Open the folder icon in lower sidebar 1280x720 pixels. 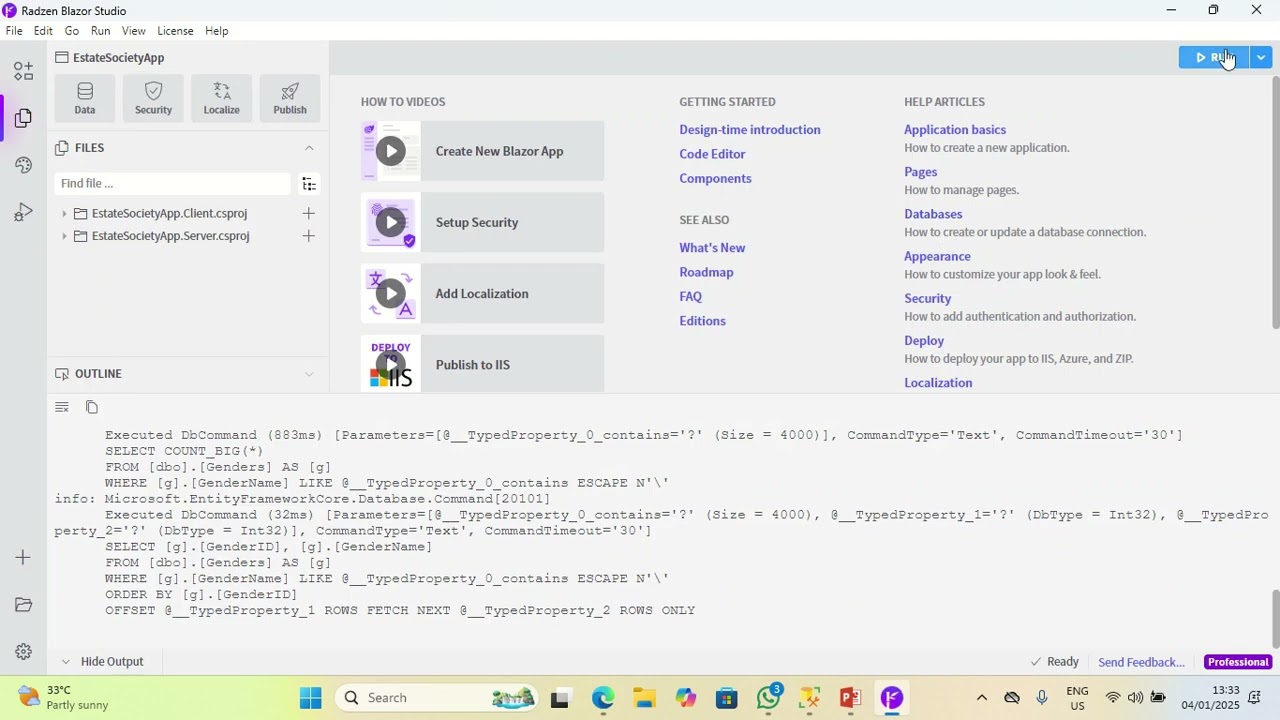point(23,604)
